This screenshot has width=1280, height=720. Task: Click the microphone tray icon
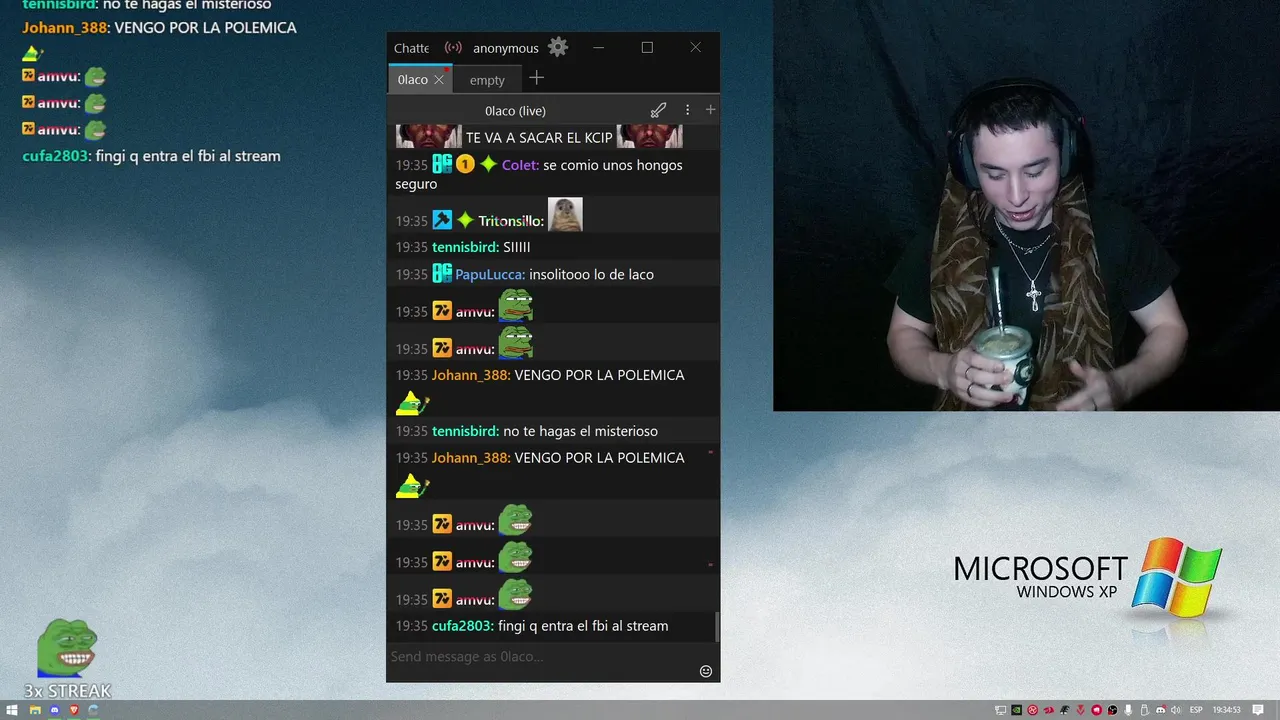point(1128,710)
